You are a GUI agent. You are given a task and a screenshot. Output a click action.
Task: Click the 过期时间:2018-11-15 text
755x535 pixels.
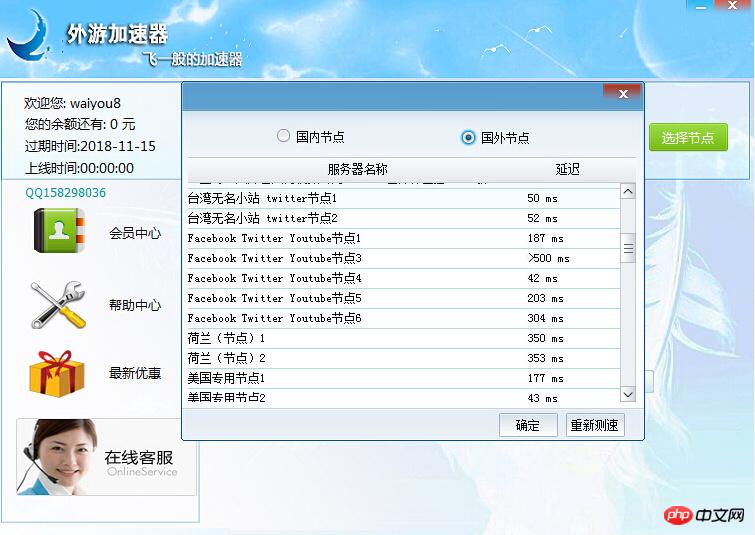(90, 146)
